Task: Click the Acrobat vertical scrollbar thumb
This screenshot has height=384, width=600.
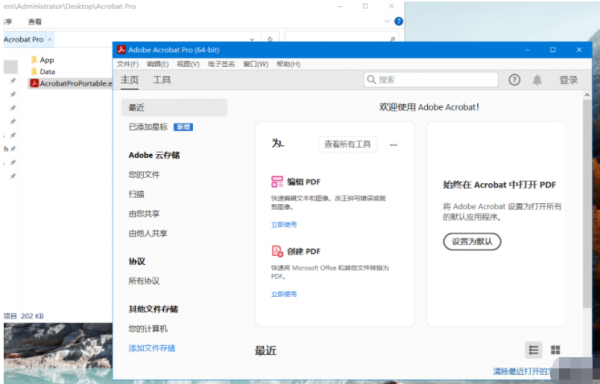Action: tap(587, 204)
